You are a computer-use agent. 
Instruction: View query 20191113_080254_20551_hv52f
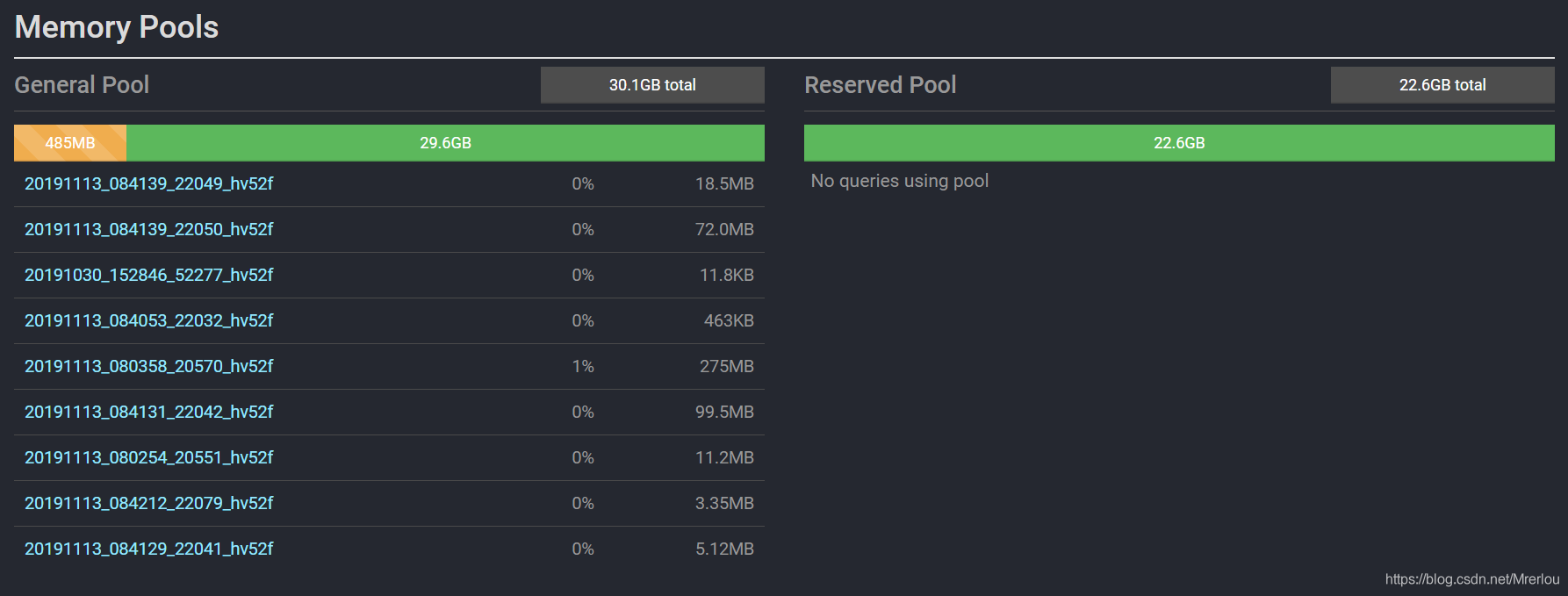pyautogui.click(x=148, y=457)
